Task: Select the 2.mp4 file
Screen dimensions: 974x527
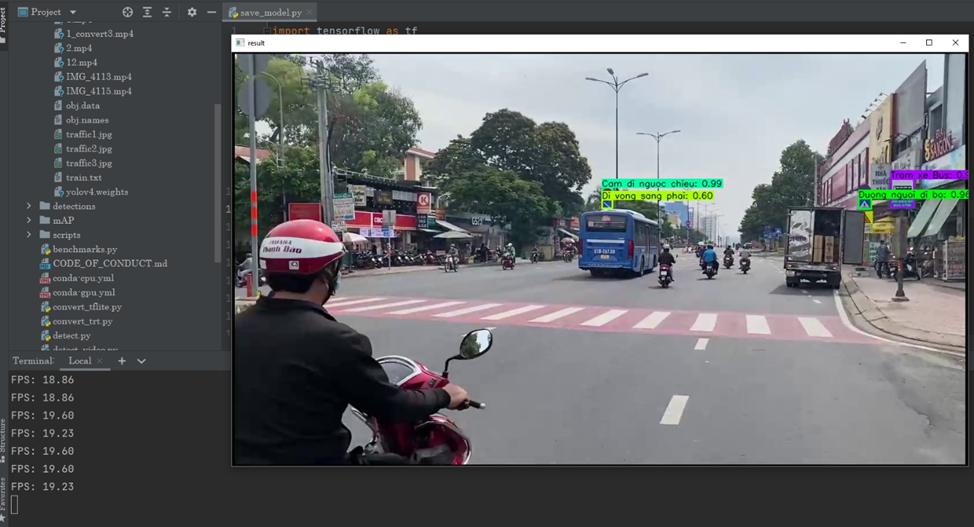Action: (73, 48)
